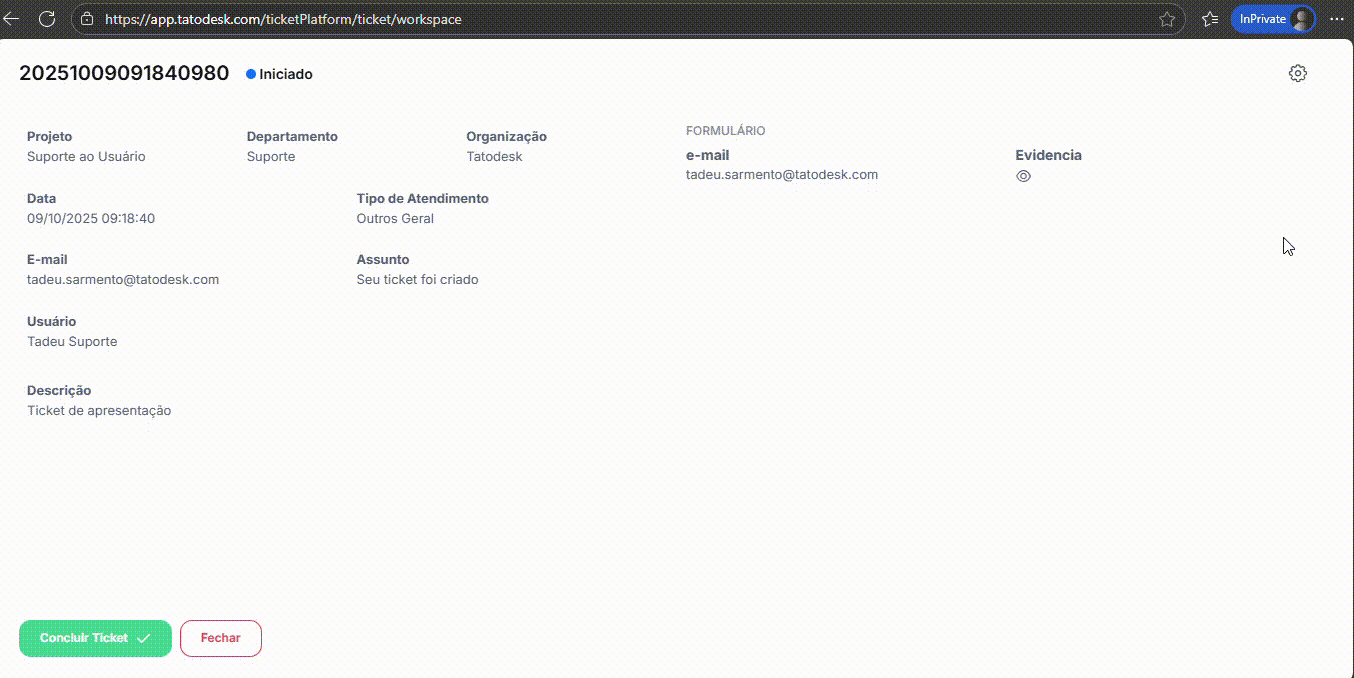Click the Iniciado status indicator
The height and width of the screenshot is (678, 1354).
pyautogui.click(x=280, y=74)
